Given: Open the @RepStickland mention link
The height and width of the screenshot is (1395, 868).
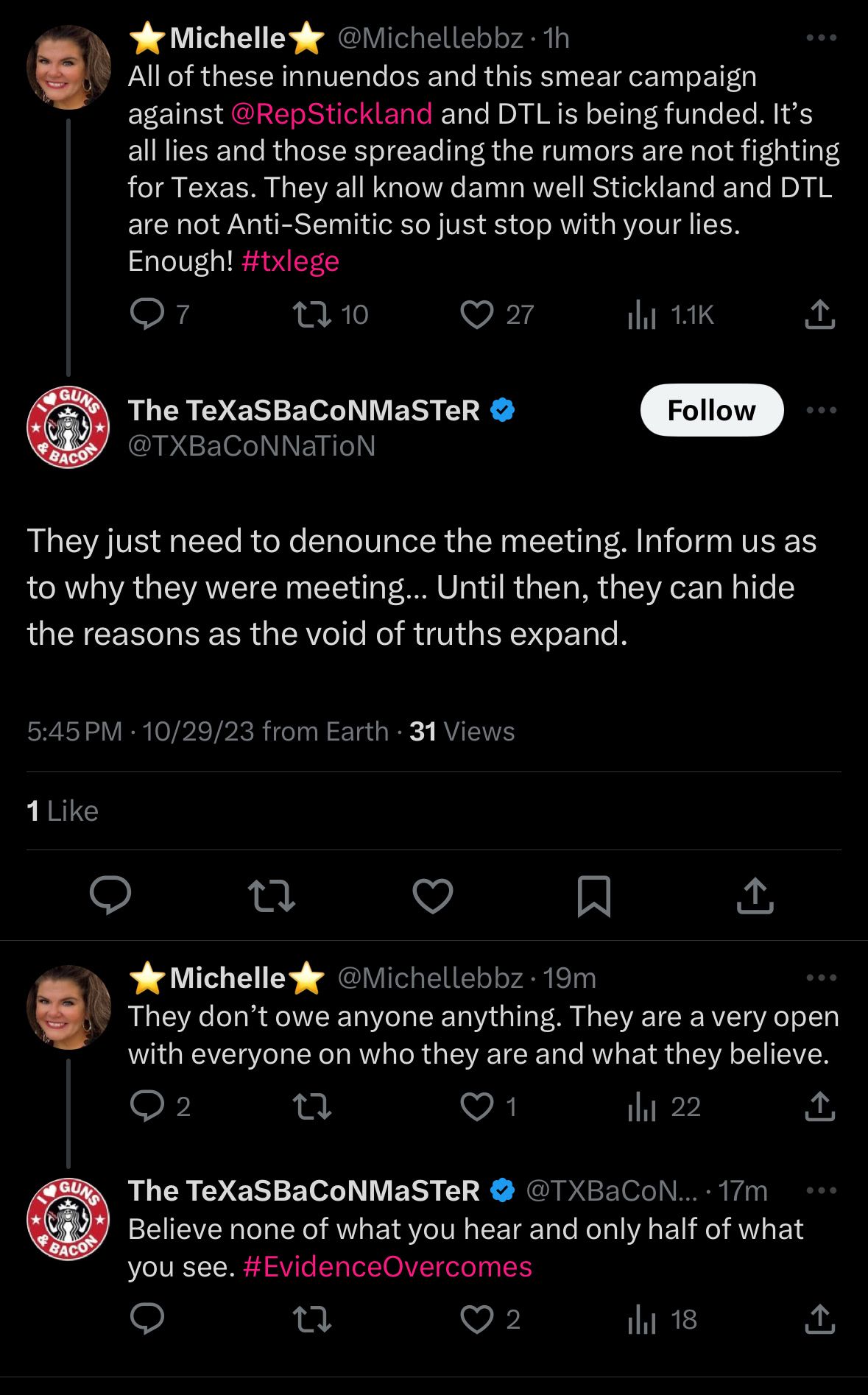Looking at the screenshot, I should point(331,114).
